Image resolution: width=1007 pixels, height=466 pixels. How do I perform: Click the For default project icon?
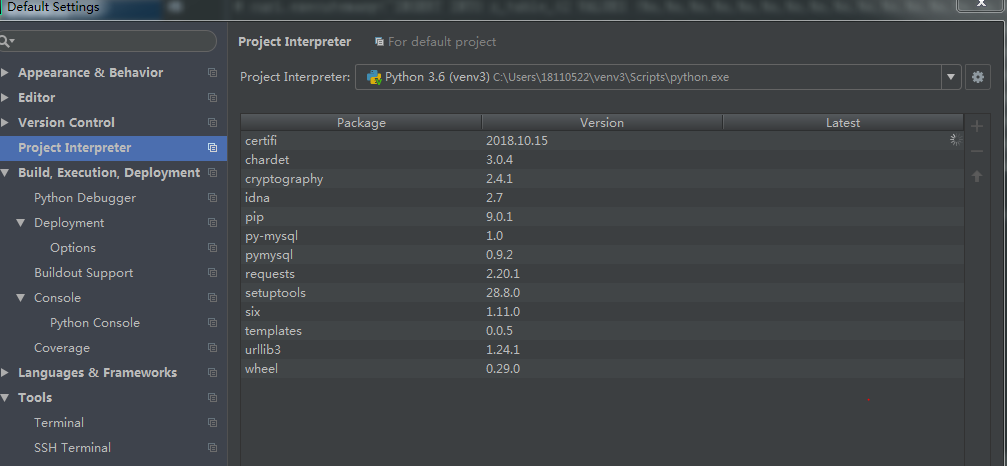pos(380,42)
